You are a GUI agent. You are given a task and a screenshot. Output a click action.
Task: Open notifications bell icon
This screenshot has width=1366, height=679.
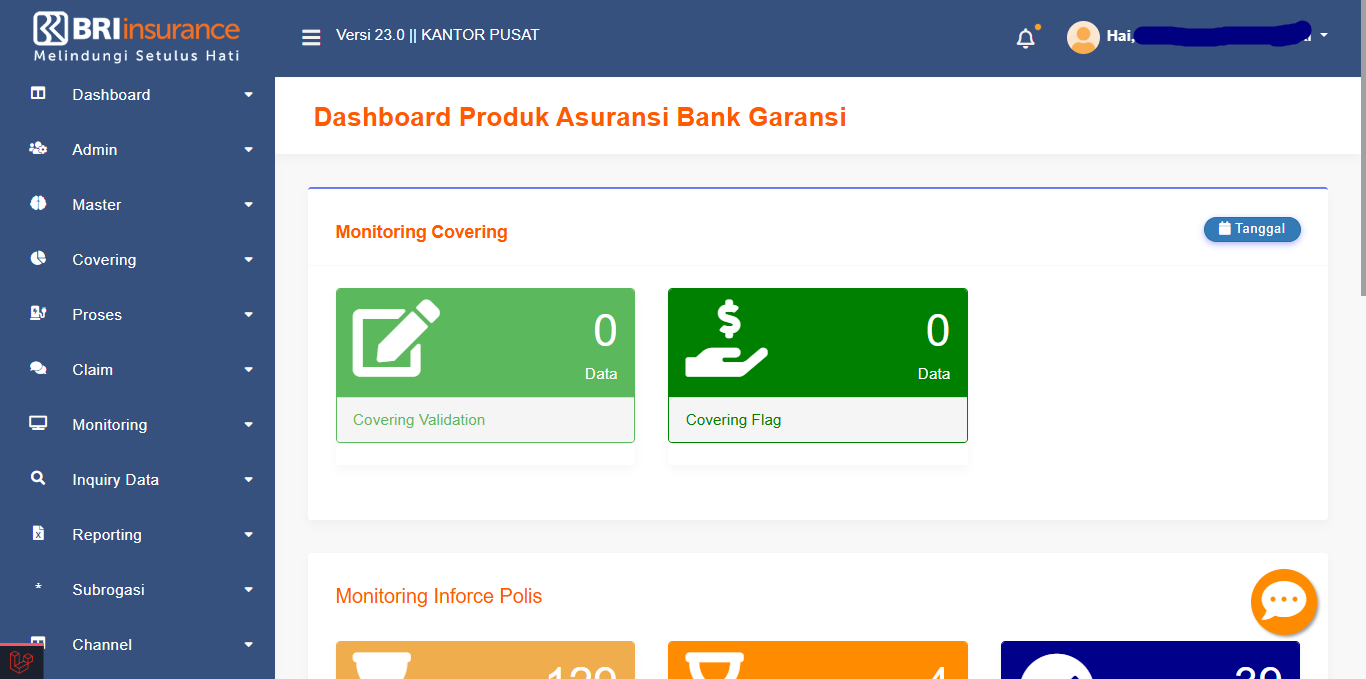point(1025,39)
